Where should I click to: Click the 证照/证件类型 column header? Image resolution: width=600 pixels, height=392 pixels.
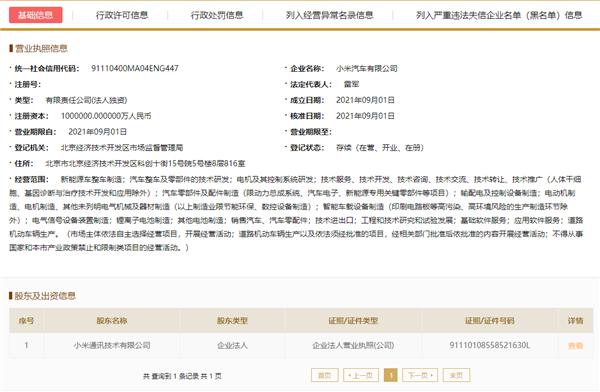tap(353, 321)
